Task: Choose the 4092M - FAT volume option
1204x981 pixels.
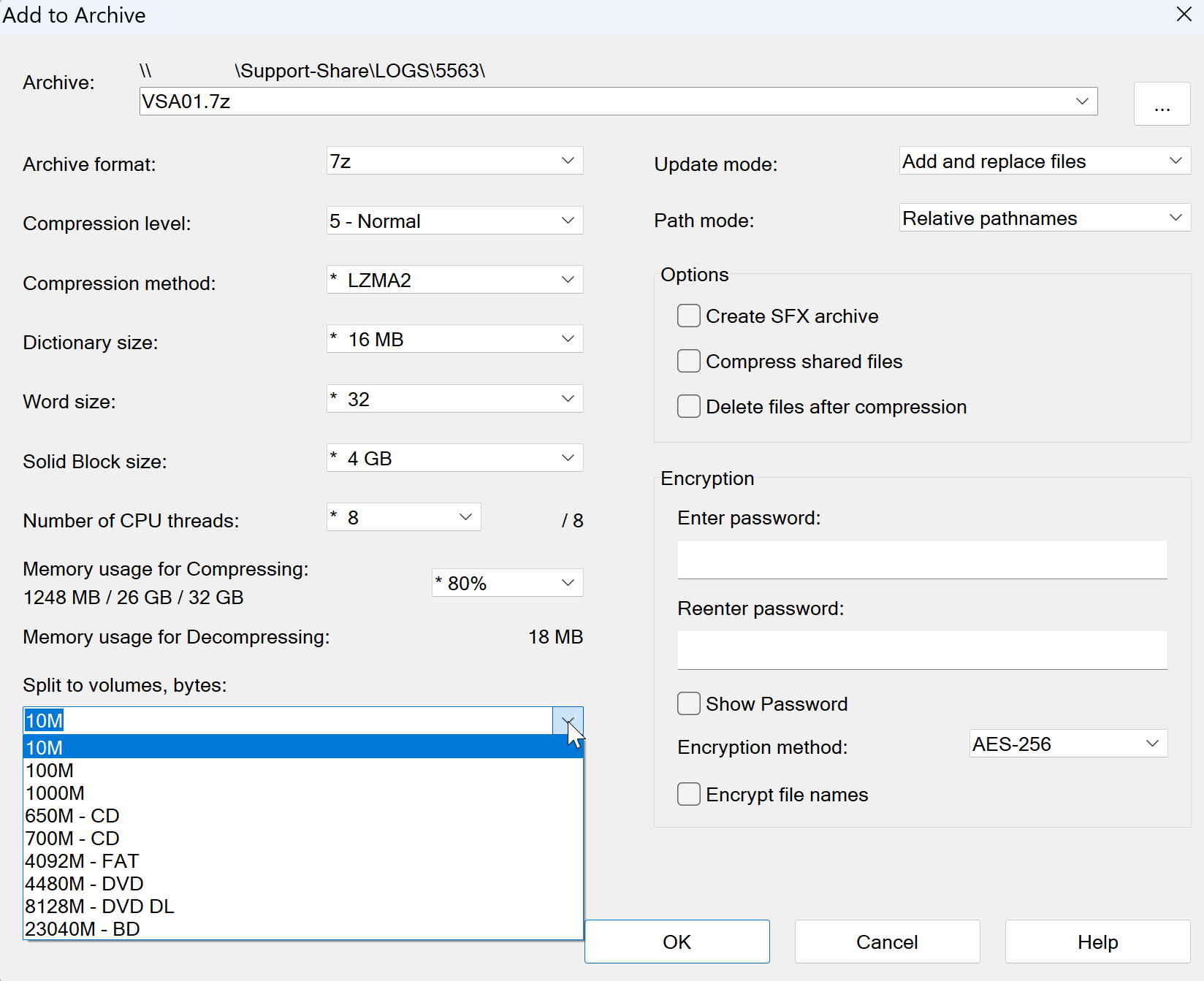Action: 303,860
